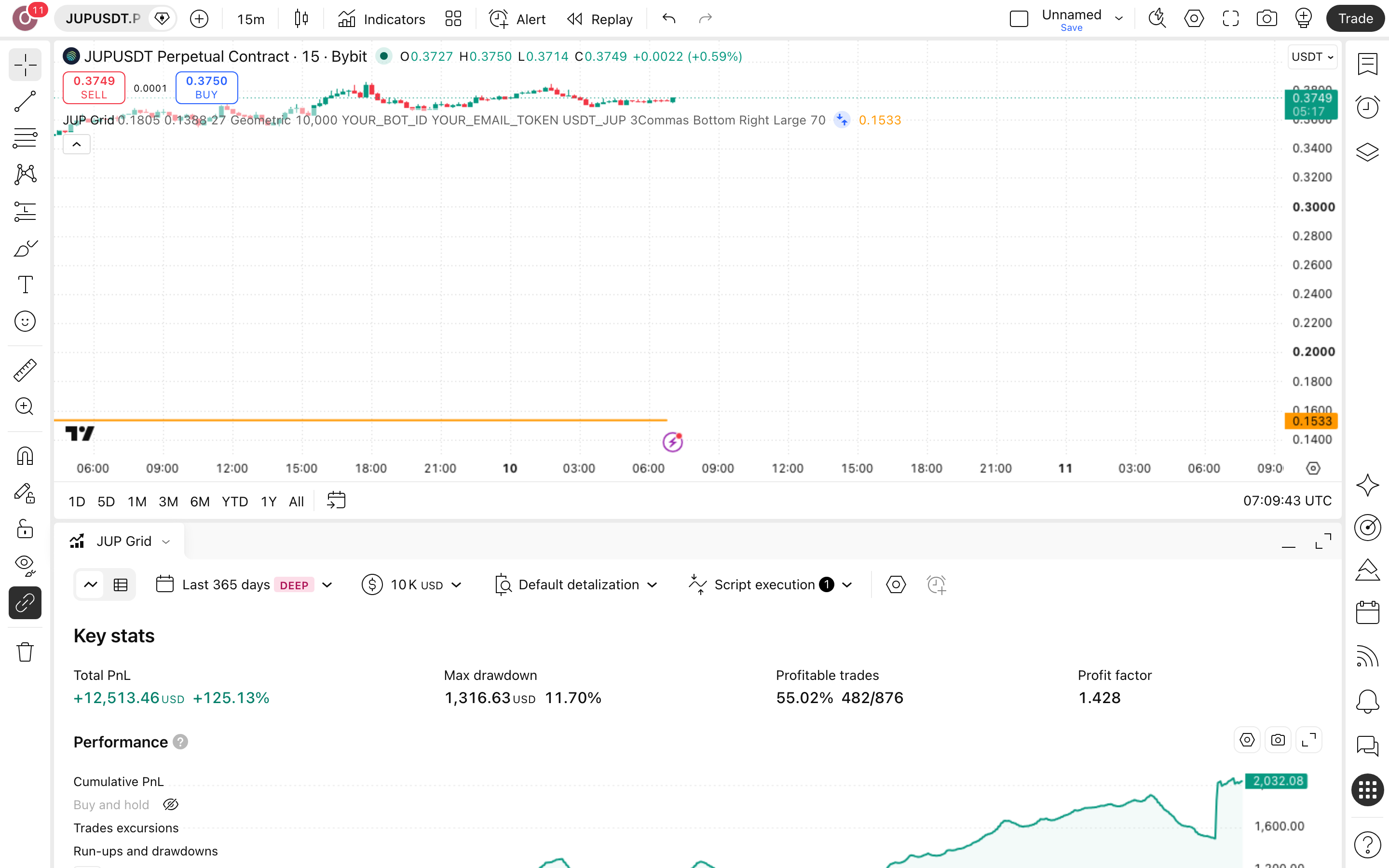Open Default detalization dropdown

pos(576,585)
